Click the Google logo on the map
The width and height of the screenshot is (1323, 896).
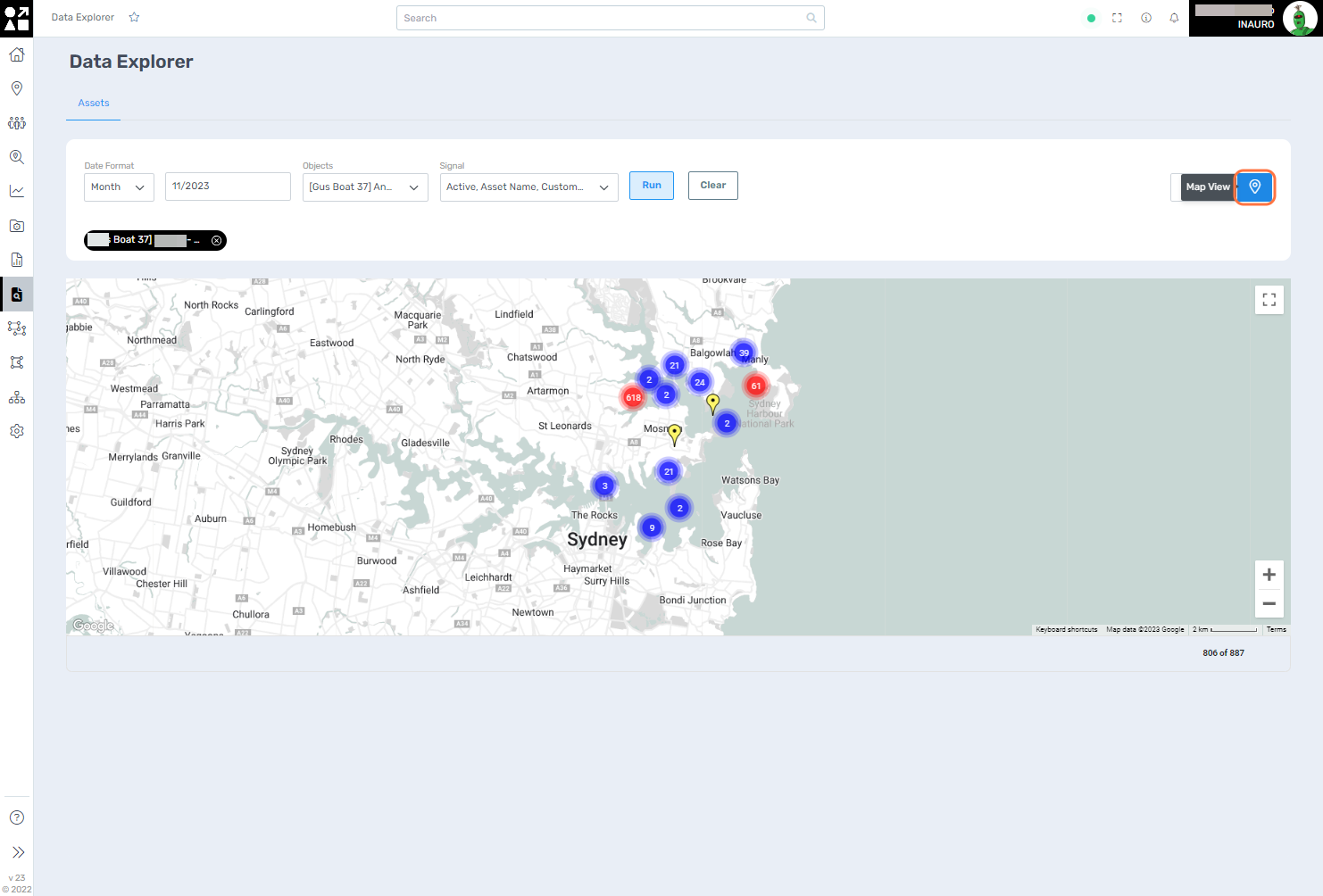tap(94, 626)
